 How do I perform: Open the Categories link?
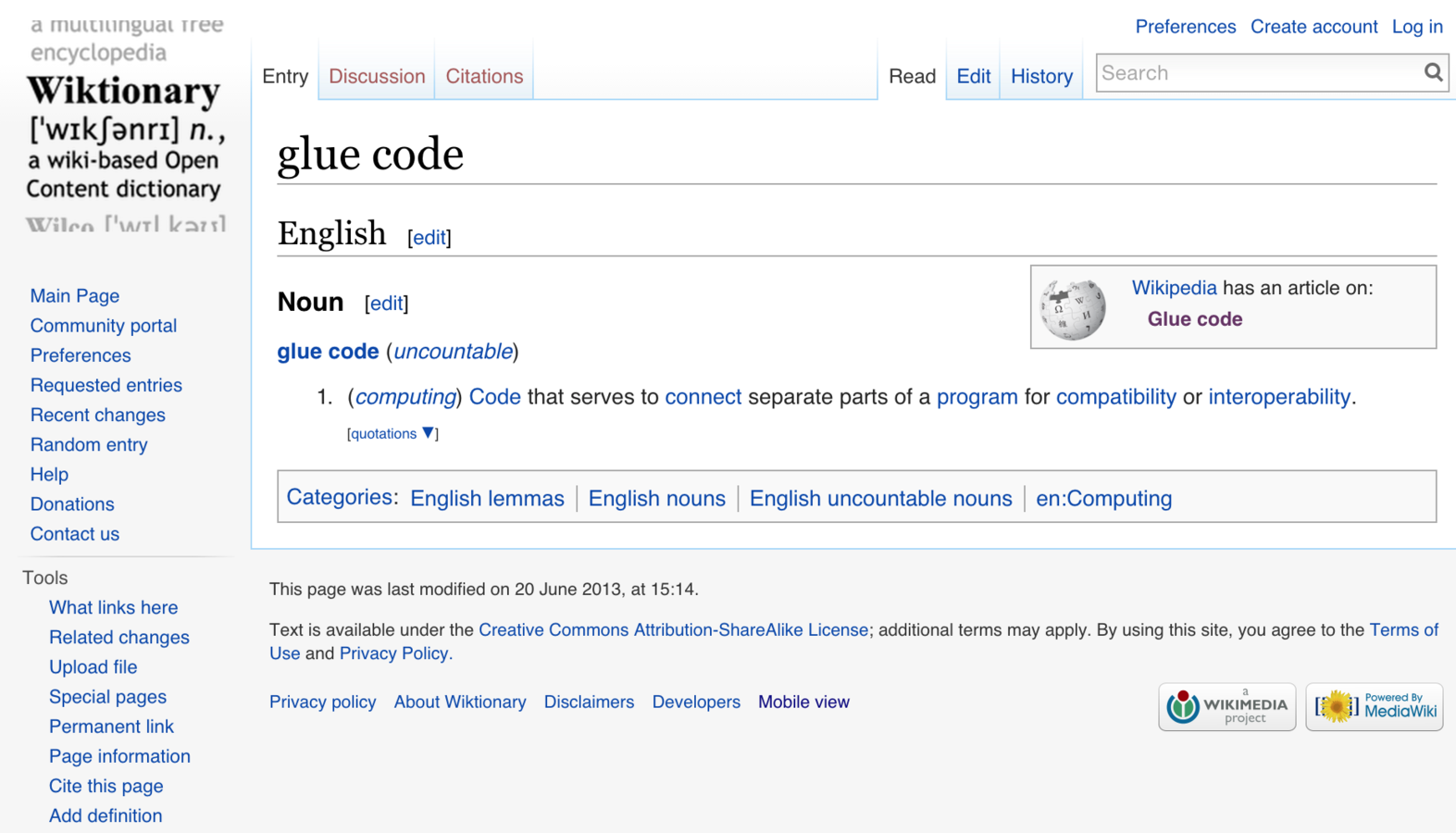(339, 497)
